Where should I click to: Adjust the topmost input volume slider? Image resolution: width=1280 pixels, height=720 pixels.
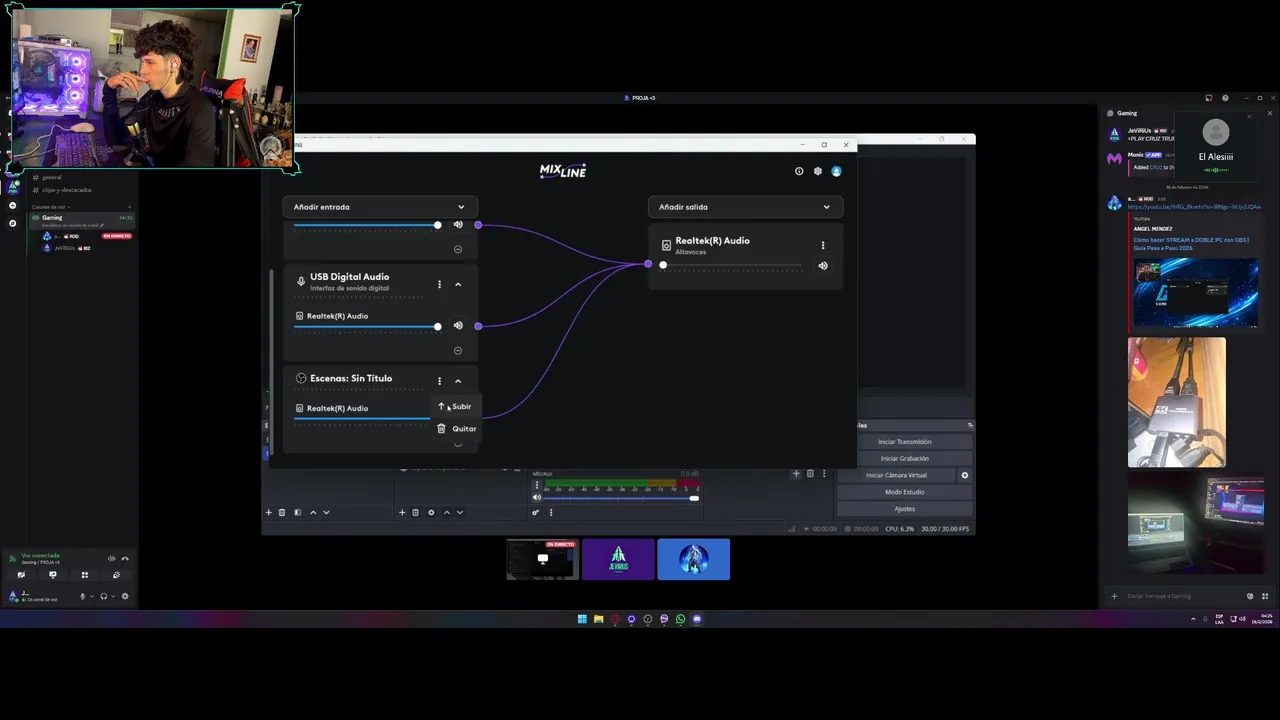coord(367,225)
